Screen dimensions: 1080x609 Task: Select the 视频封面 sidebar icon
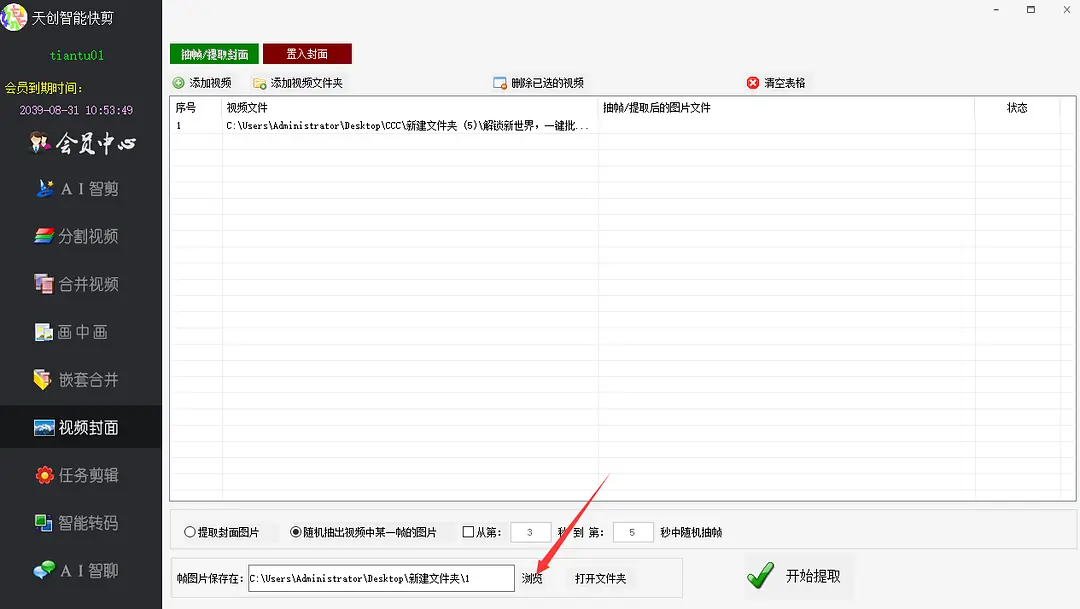coord(43,427)
